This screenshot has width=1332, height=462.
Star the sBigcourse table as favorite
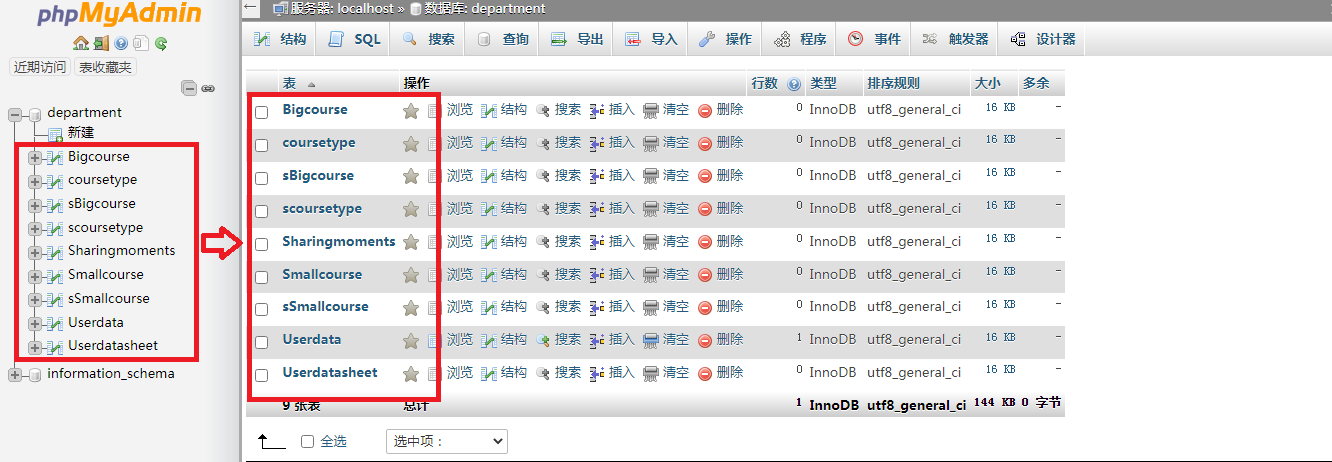(x=411, y=177)
